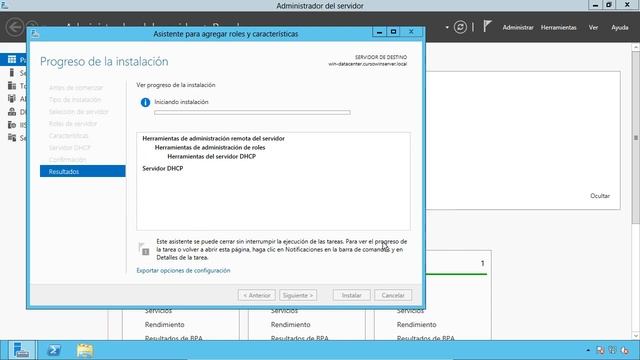The image size is (640, 360).
Task: Select the local server icon in the sidebar
Action: click(12, 73)
